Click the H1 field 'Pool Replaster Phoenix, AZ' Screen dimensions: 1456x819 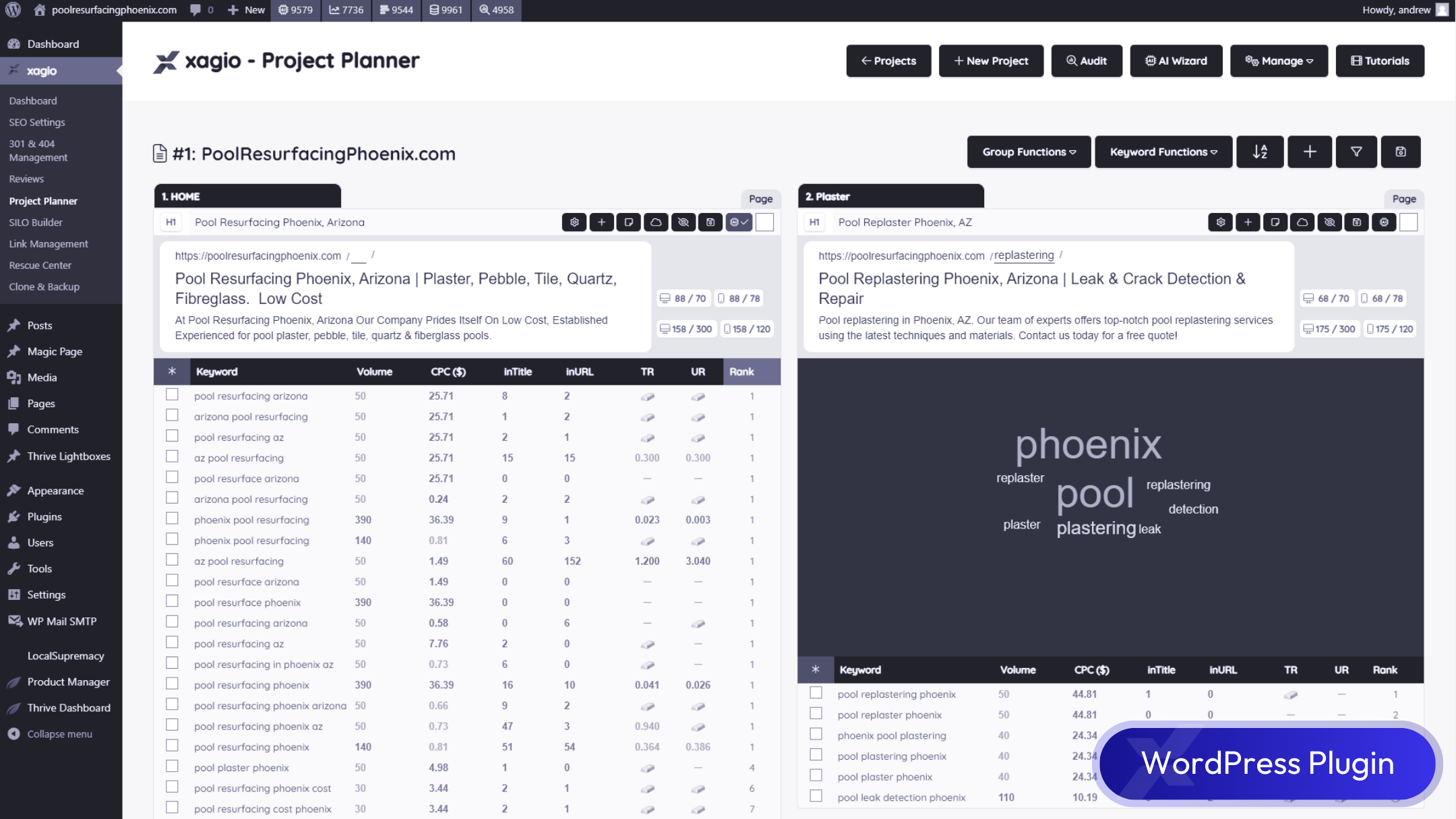click(905, 222)
